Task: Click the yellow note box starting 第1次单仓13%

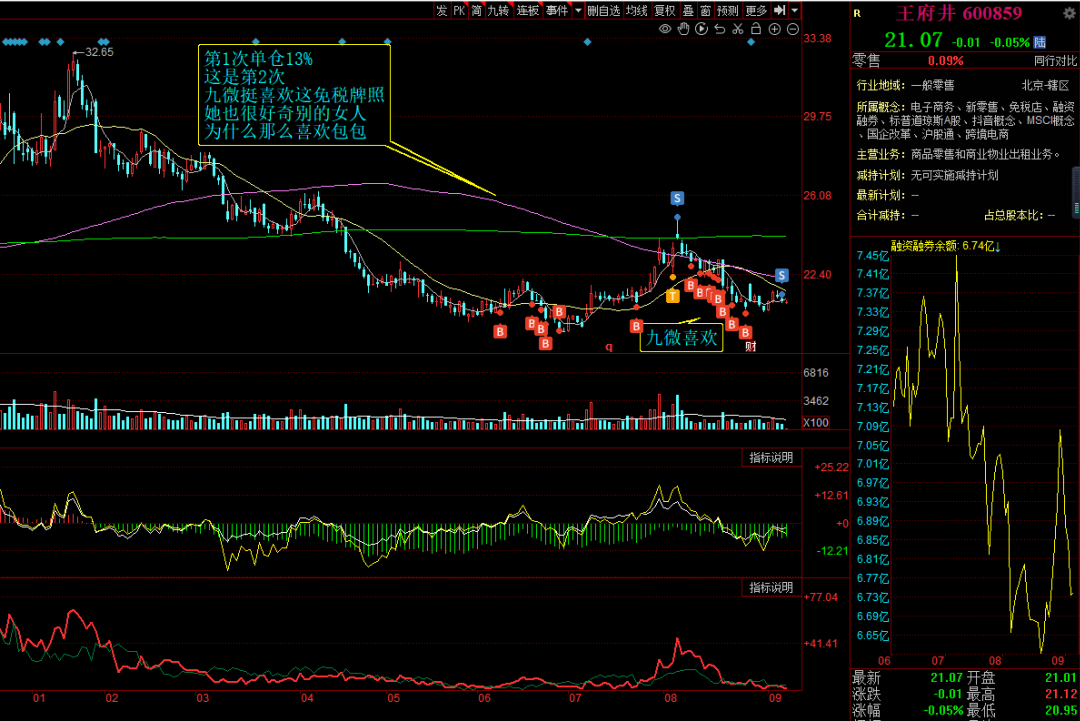Action: (294, 95)
